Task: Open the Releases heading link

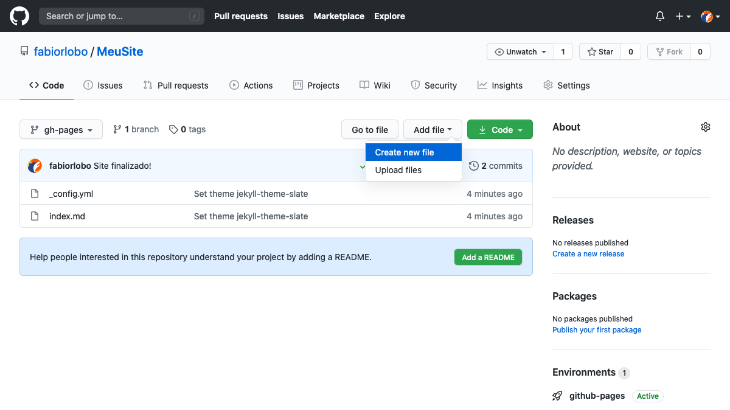Action: click(573, 220)
